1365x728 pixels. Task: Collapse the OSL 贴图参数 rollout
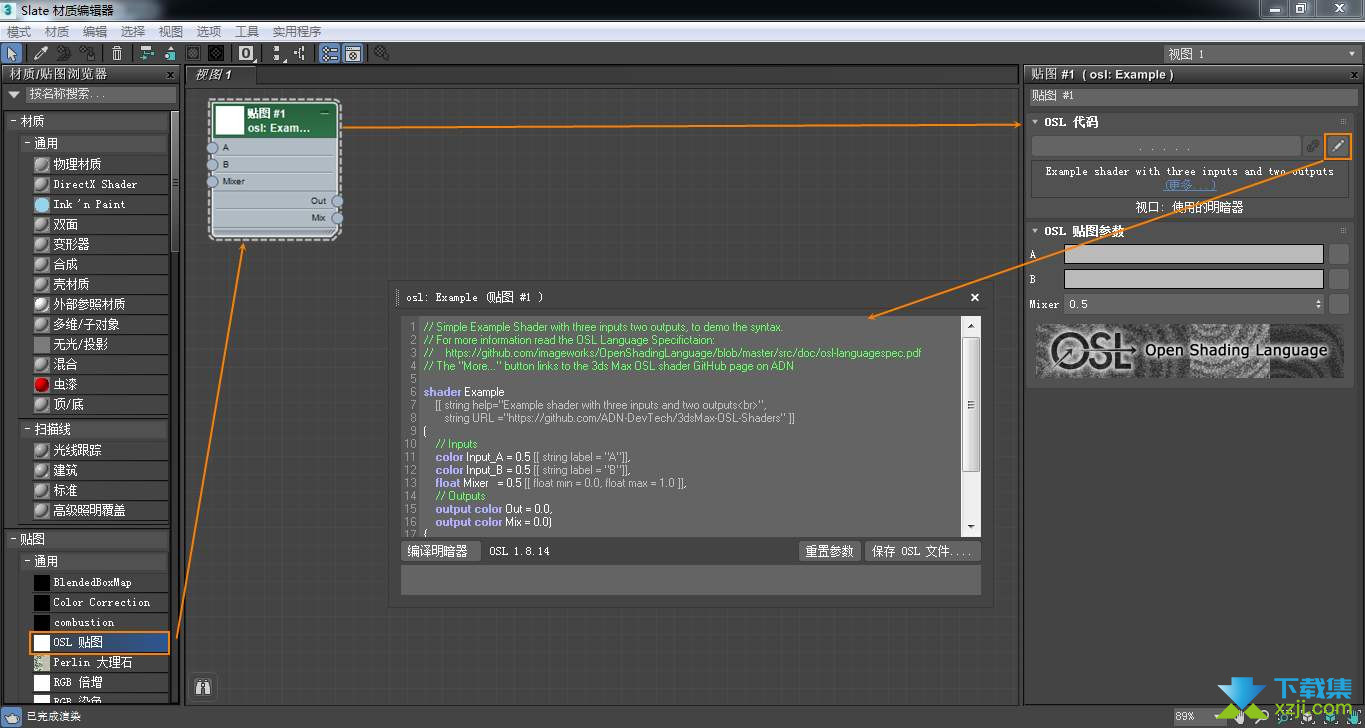(x=1036, y=231)
